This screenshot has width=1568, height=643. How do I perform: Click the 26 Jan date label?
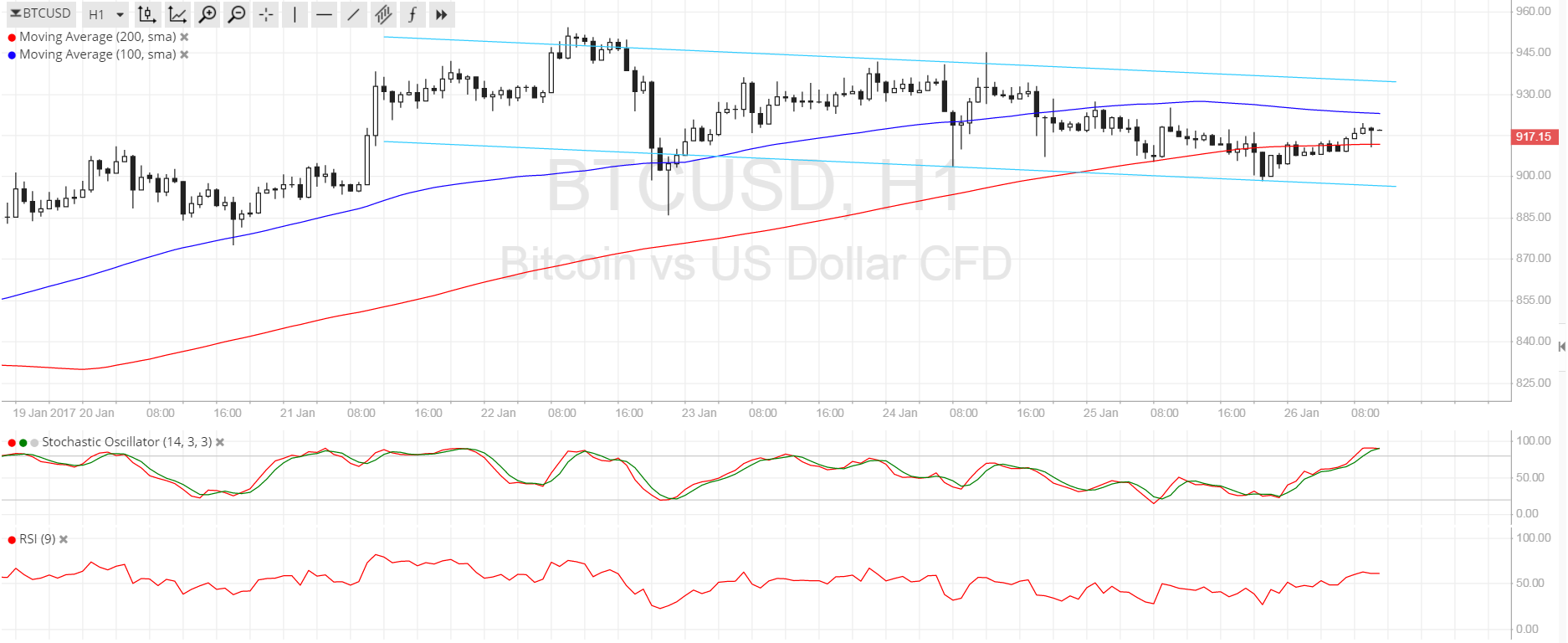[x=1301, y=413]
